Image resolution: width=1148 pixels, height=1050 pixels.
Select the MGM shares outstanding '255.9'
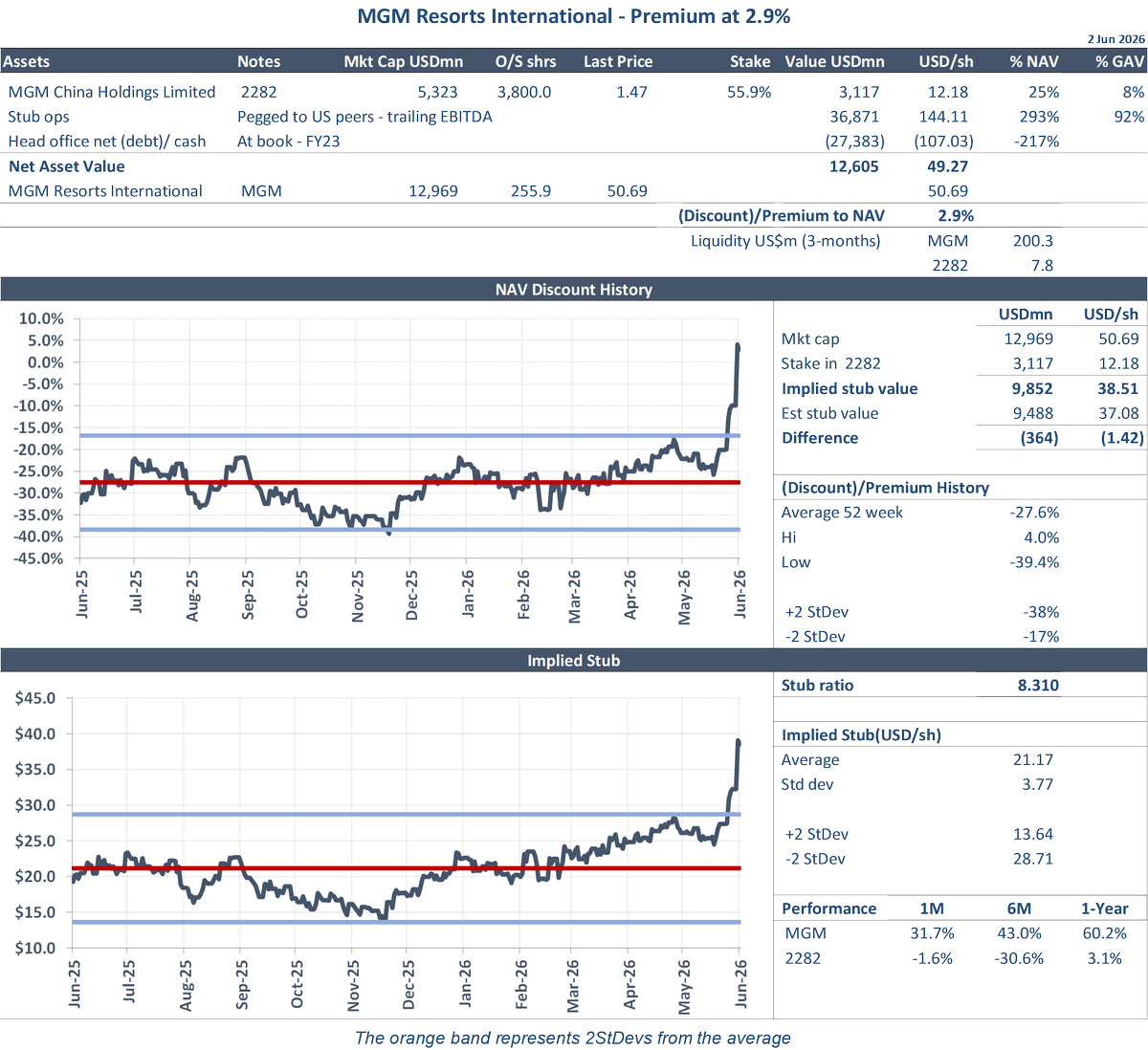point(531,191)
